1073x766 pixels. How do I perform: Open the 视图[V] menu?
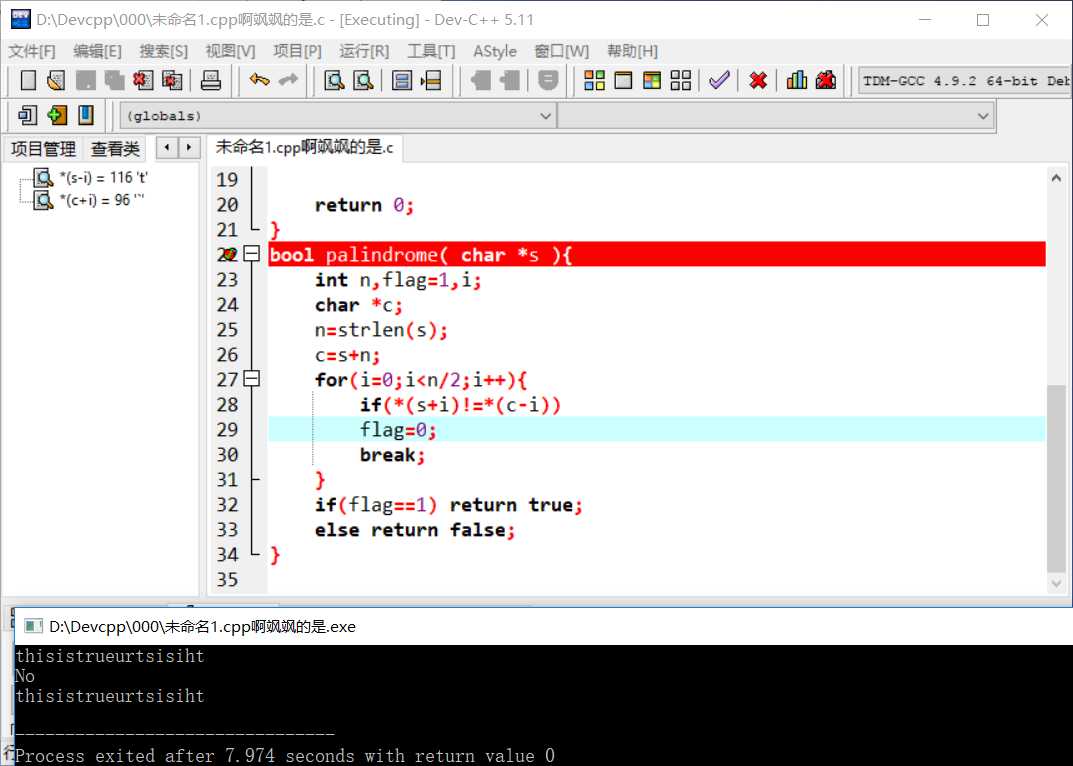coord(230,51)
